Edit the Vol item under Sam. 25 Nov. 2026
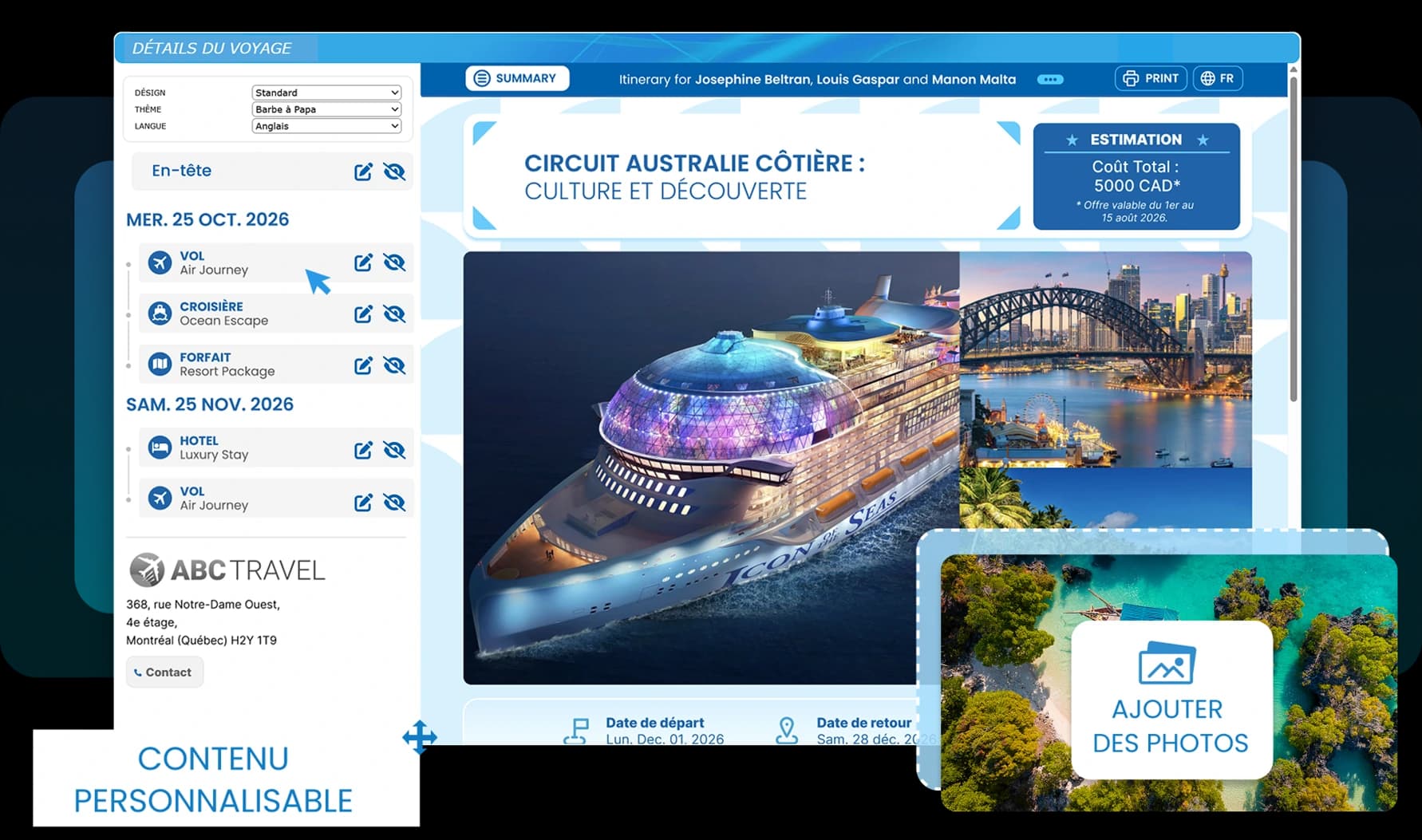 click(363, 502)
